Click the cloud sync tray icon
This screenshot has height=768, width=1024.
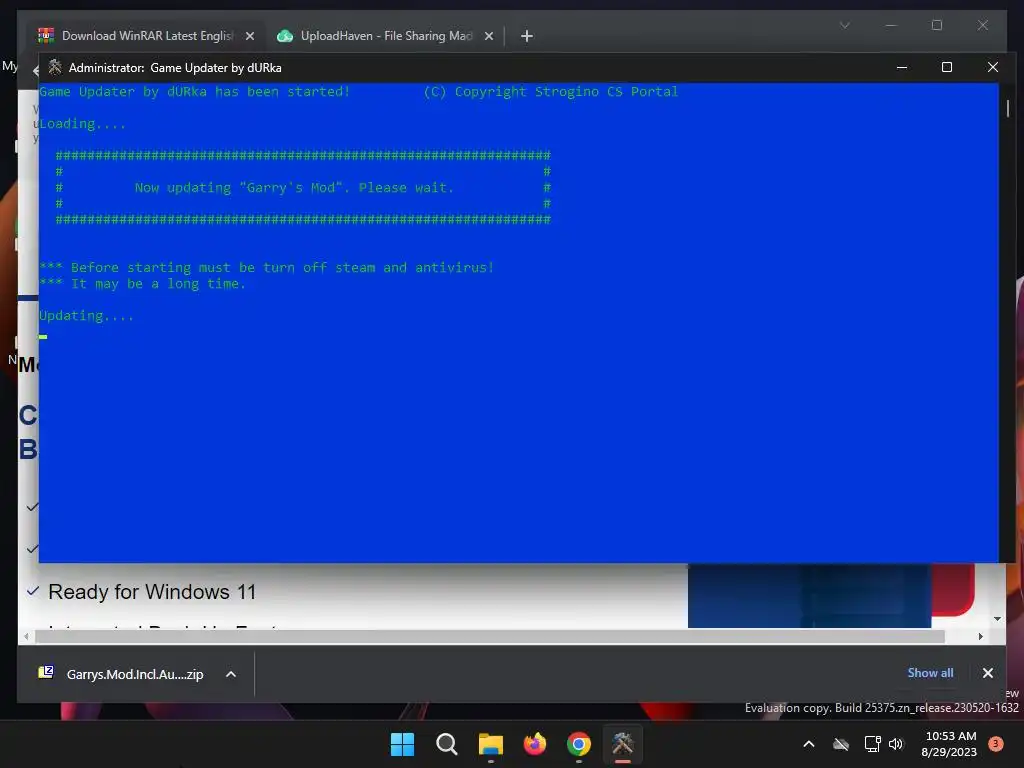click(841, 744)
